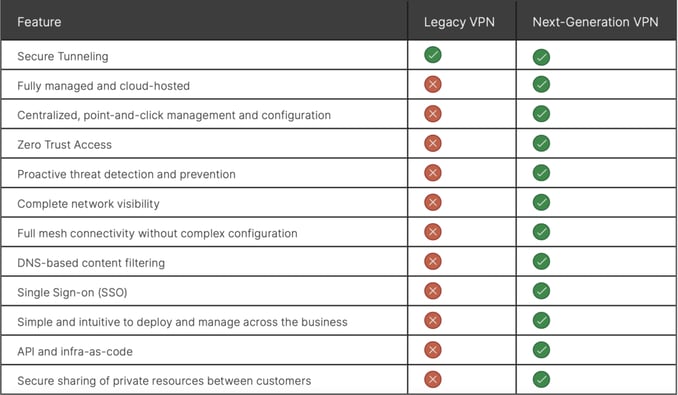
Task: Click the Next-Generation VPN check for Zero Trust Access
Action: pos(541,143)
